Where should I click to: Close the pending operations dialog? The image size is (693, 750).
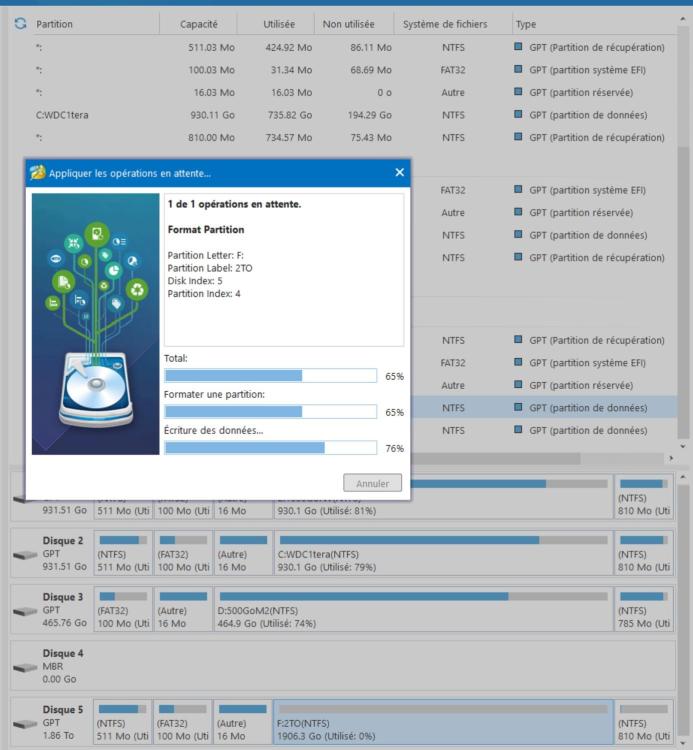click(x=399, y=172)
